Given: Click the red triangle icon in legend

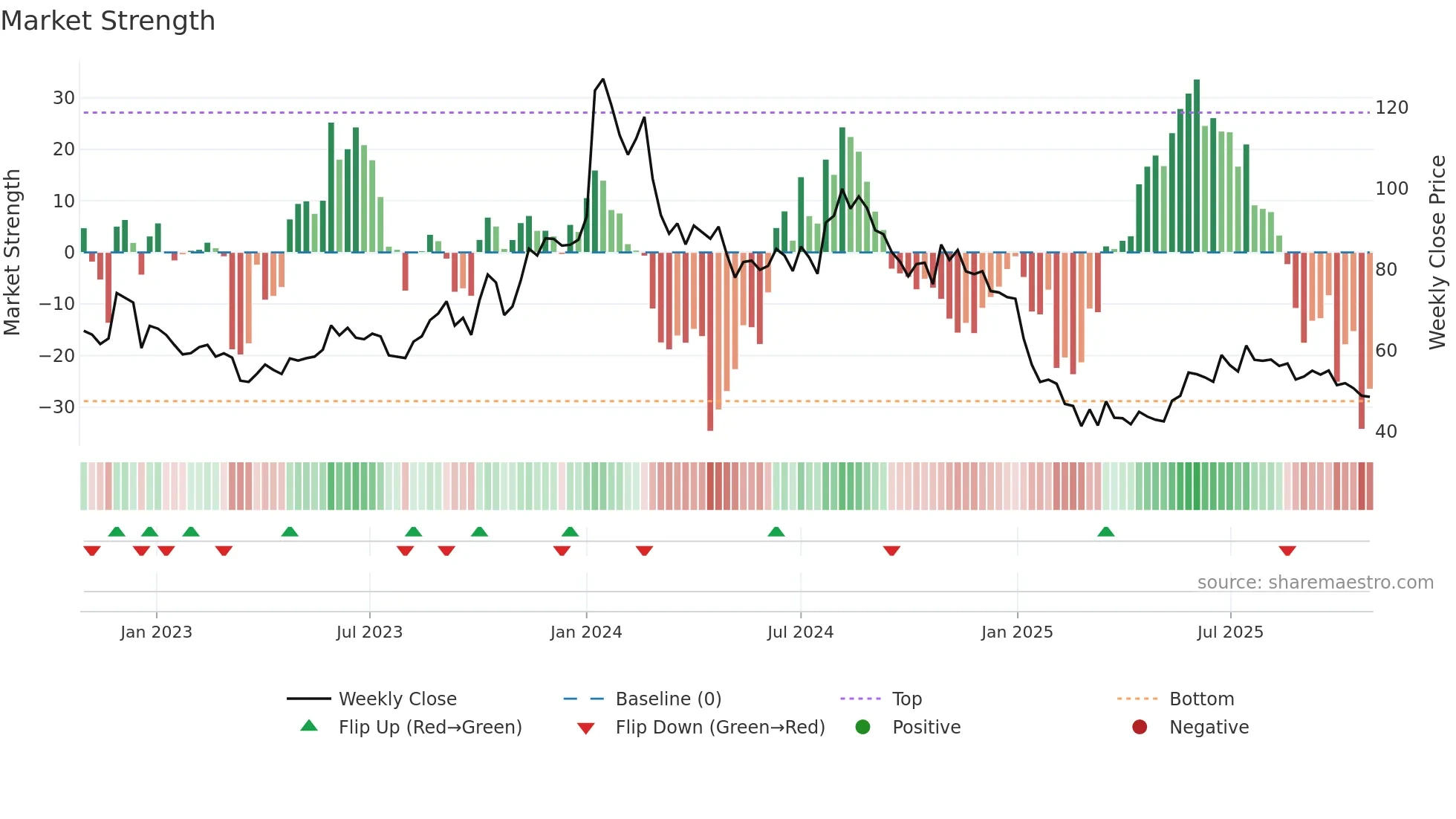Looking at the screenshot, I should [585, 728].
